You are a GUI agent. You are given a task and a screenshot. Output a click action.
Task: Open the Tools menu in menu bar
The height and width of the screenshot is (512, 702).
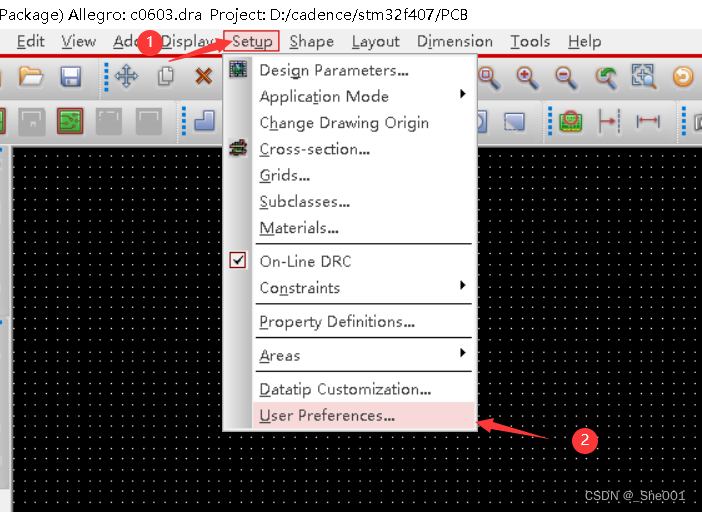pos(530,41)
